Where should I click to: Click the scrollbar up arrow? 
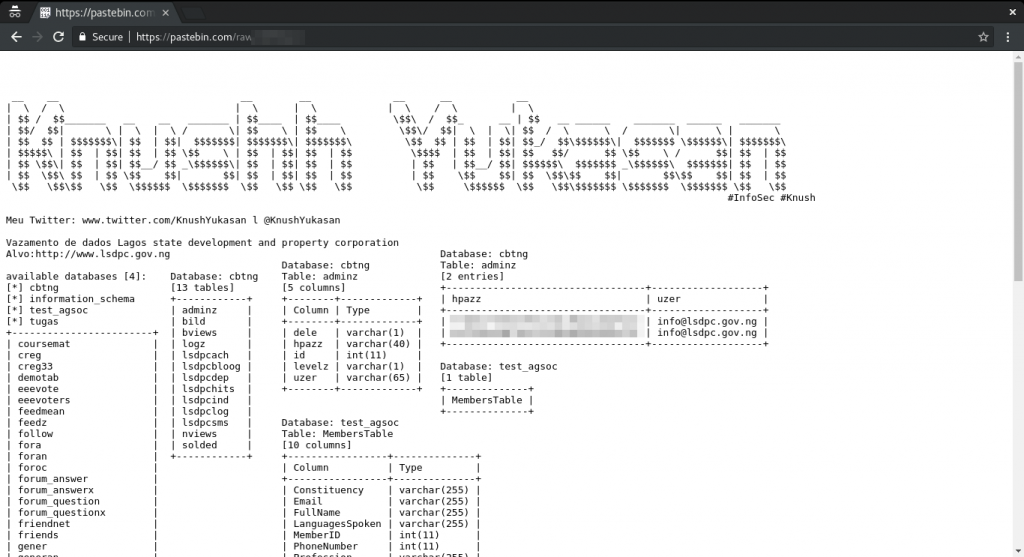coord(1018,57)
